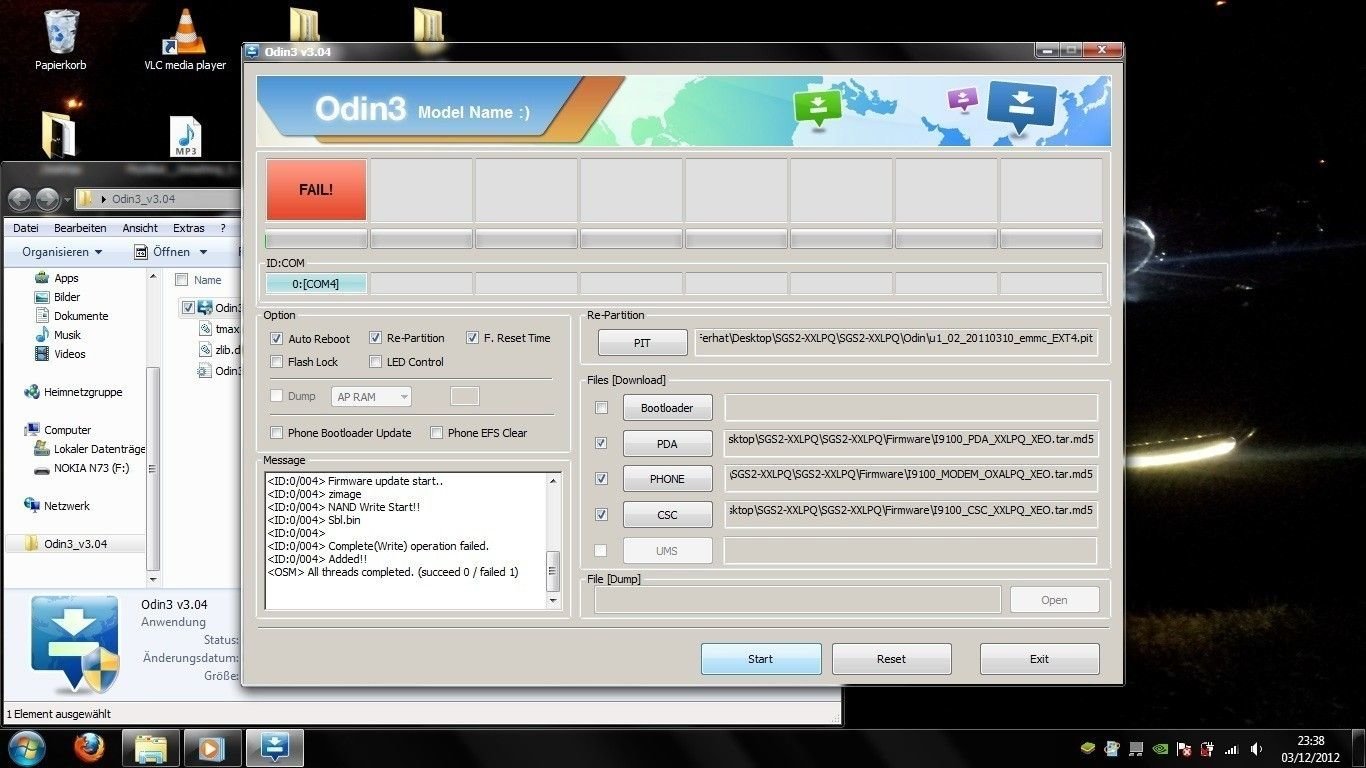Expand the Organisieren dropdown menu

point(62,252)
